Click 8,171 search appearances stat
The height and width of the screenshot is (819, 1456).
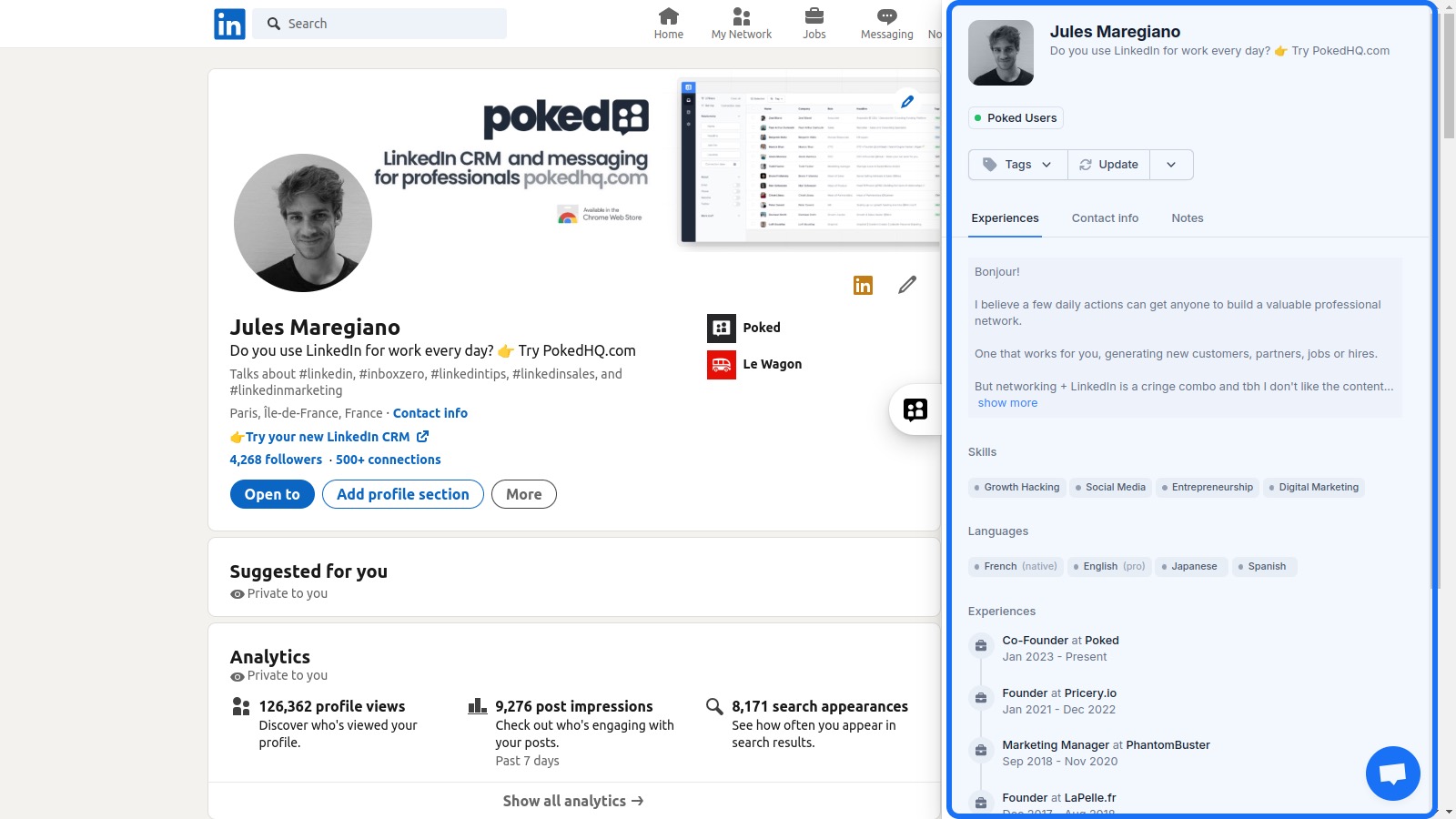820,706
